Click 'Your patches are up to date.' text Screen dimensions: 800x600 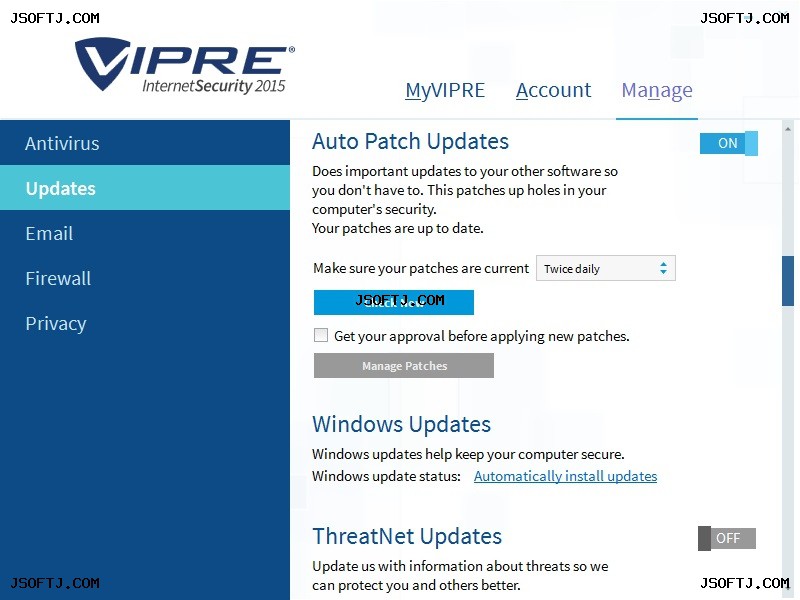397,228
